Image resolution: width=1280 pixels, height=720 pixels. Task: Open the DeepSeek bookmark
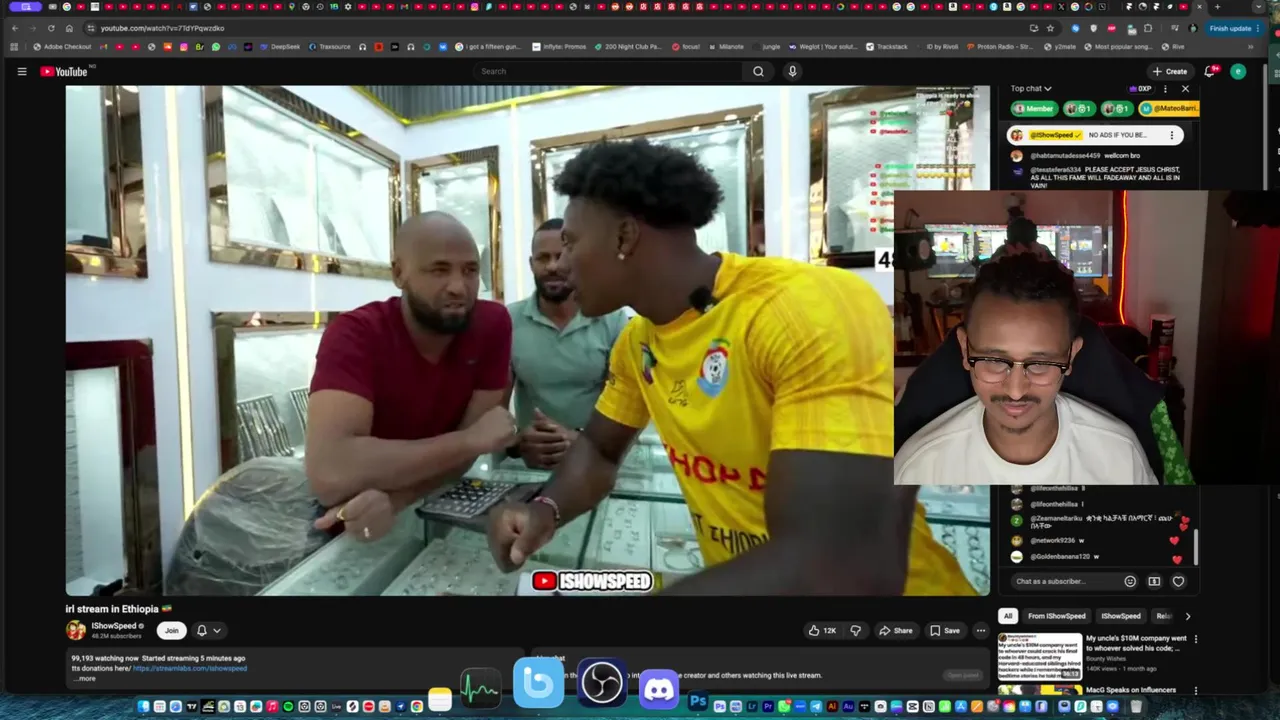coord(279,47)
